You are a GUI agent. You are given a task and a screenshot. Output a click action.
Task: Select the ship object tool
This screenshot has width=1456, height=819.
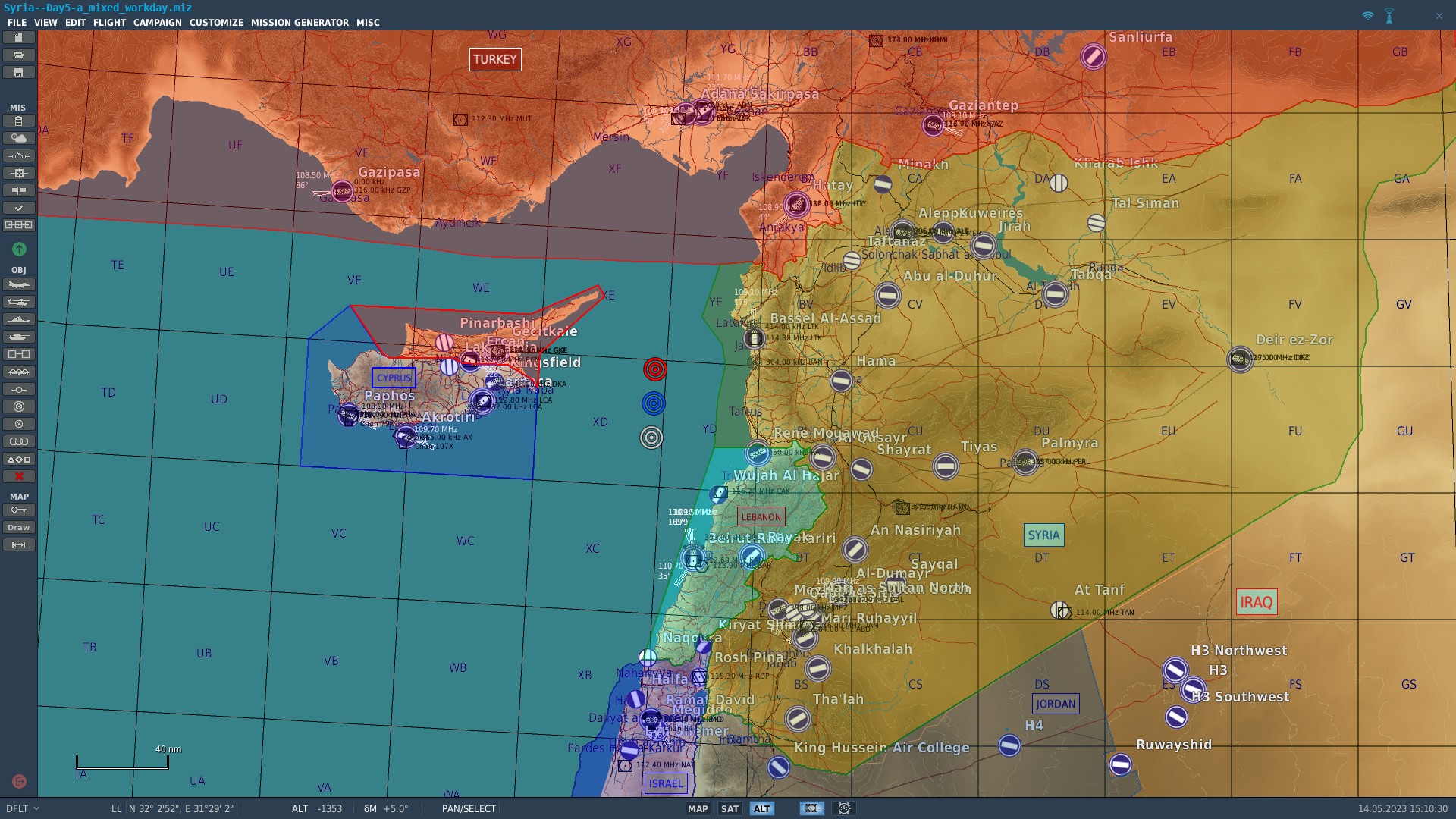[x=19, y=320]
